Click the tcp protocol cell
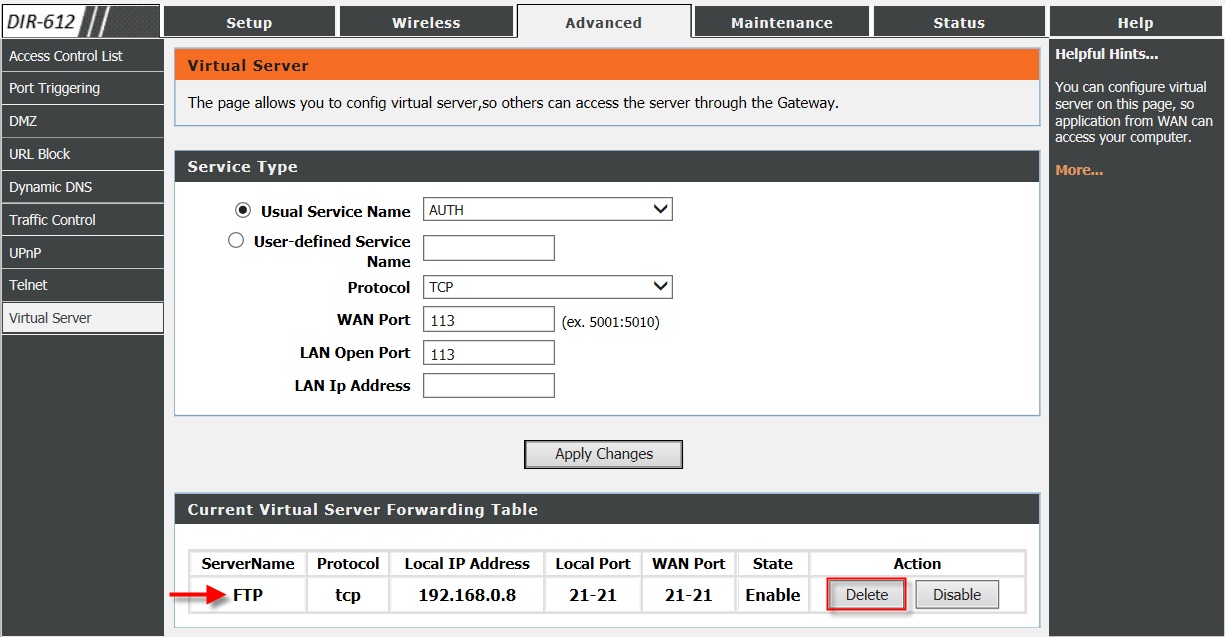Screen dimensions: 1225x637 tap(348, 595)
